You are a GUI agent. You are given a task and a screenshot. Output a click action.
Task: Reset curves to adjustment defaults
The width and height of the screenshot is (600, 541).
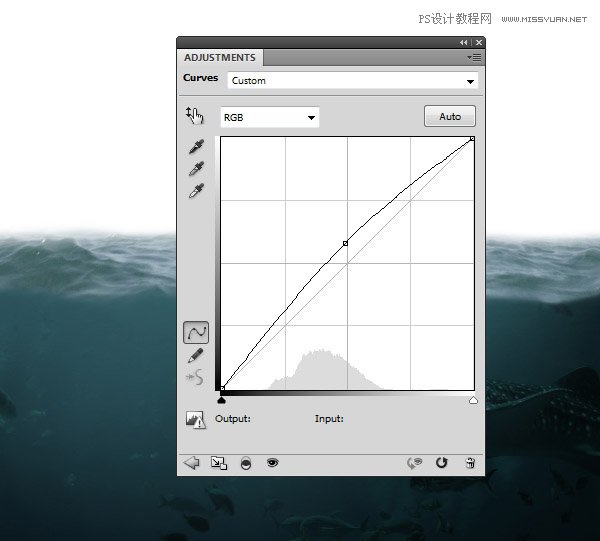pyautogui.click(x=442, y=463)
